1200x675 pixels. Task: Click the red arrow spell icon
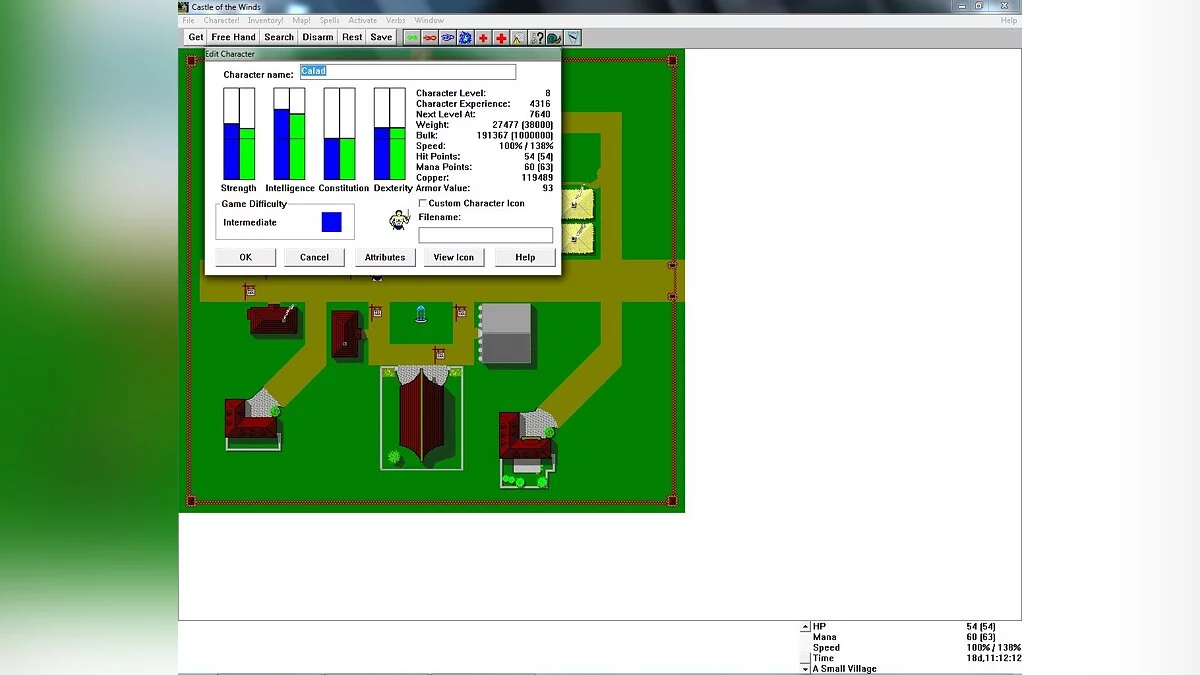(429, 37)
